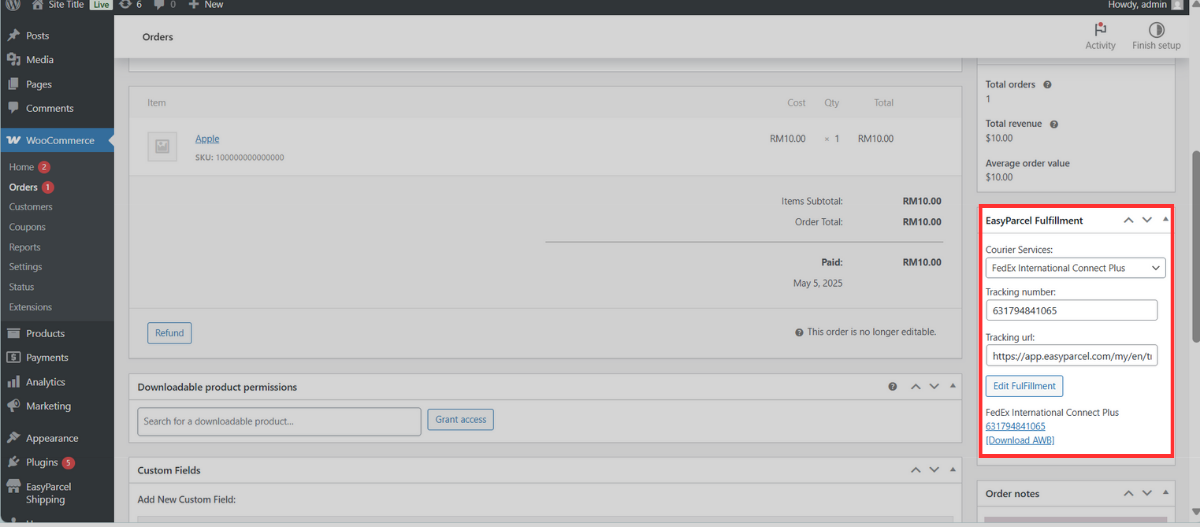Click the Finish setup icon
Viewport: 1200px width, 527px height.
pos(1156,36)
